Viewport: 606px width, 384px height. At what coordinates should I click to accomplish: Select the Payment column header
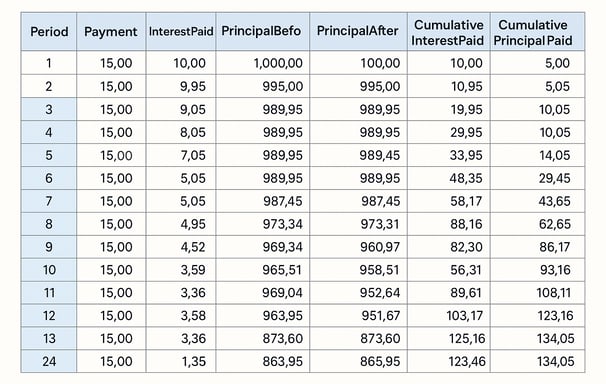tap(111, 31)
